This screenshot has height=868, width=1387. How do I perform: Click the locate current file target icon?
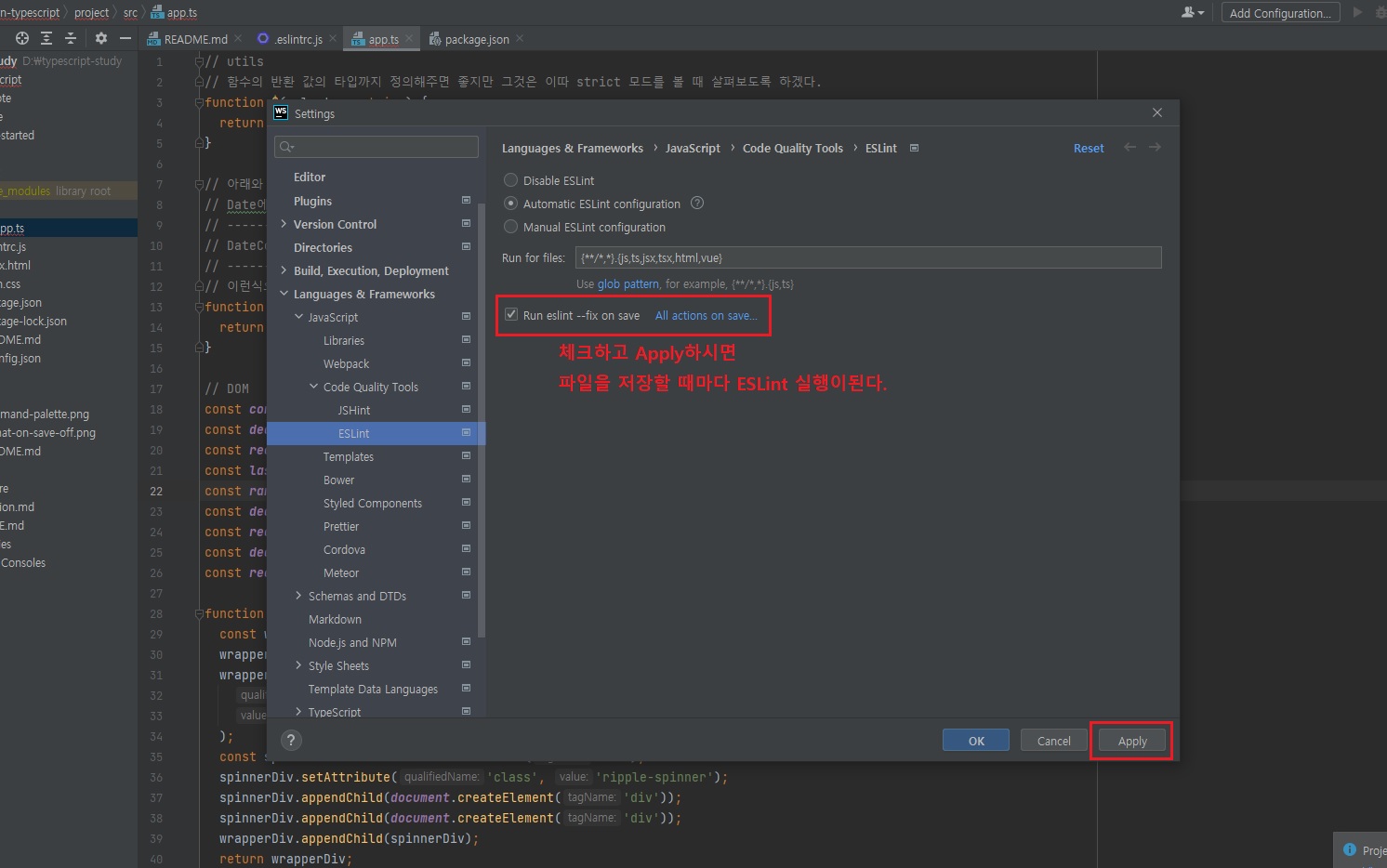pos(22,38)
